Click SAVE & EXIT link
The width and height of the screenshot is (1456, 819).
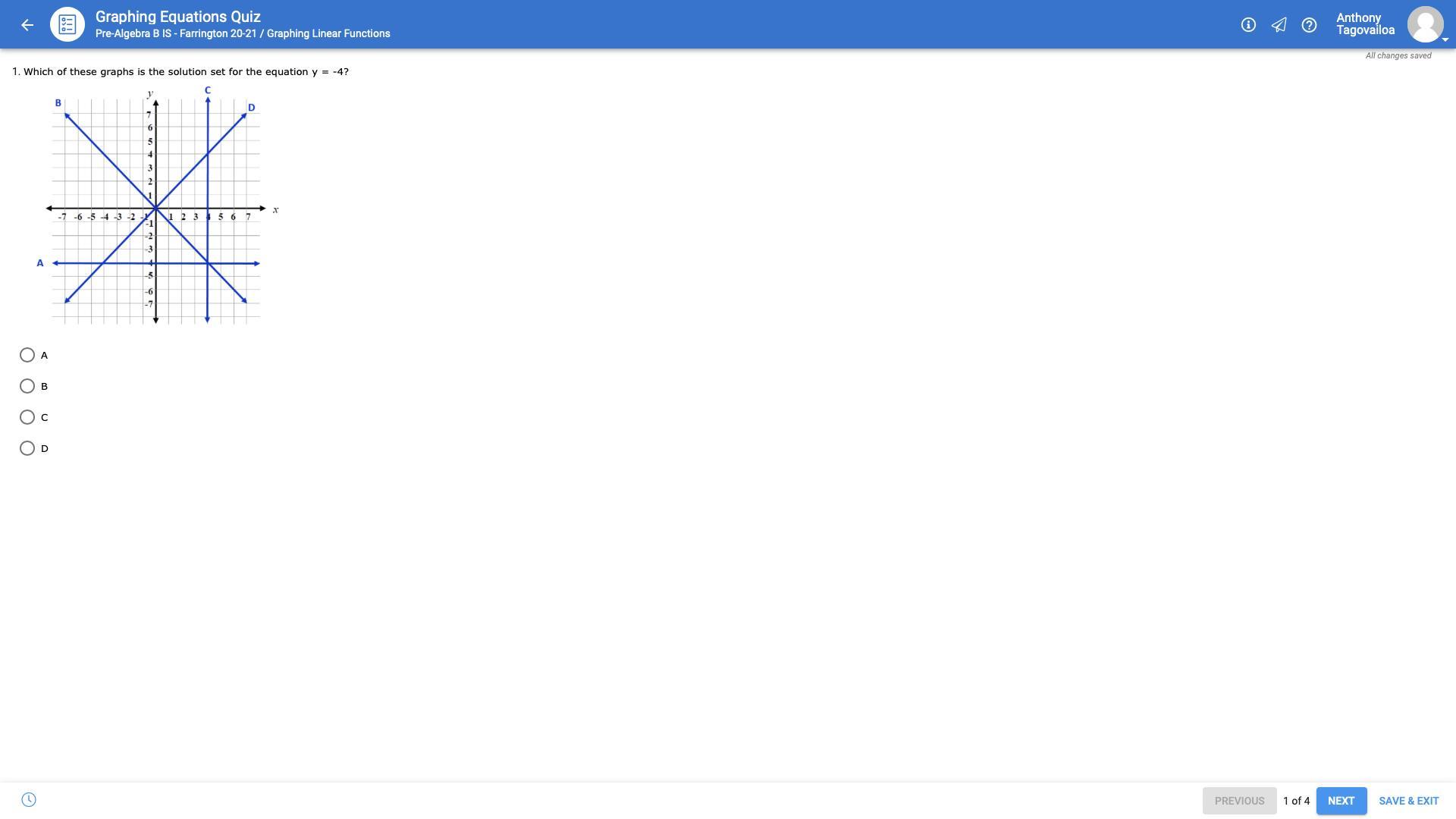[x=1408, y=801]
